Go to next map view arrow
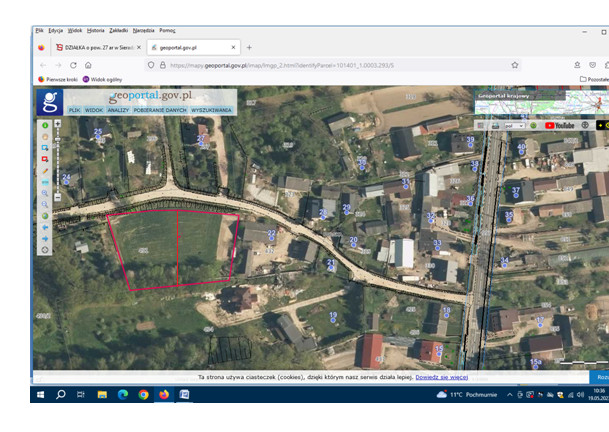The height and width of the screenshot is (432, 609). click(x=45, y=238)
